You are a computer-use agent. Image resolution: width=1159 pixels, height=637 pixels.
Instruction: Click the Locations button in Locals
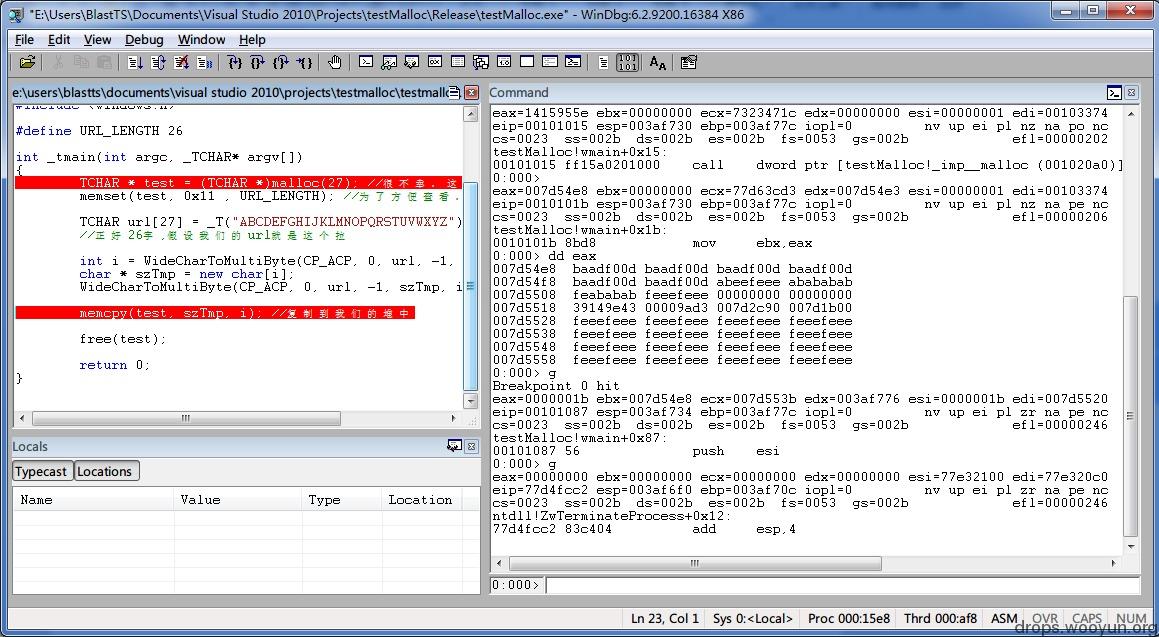tap(104, 471)
